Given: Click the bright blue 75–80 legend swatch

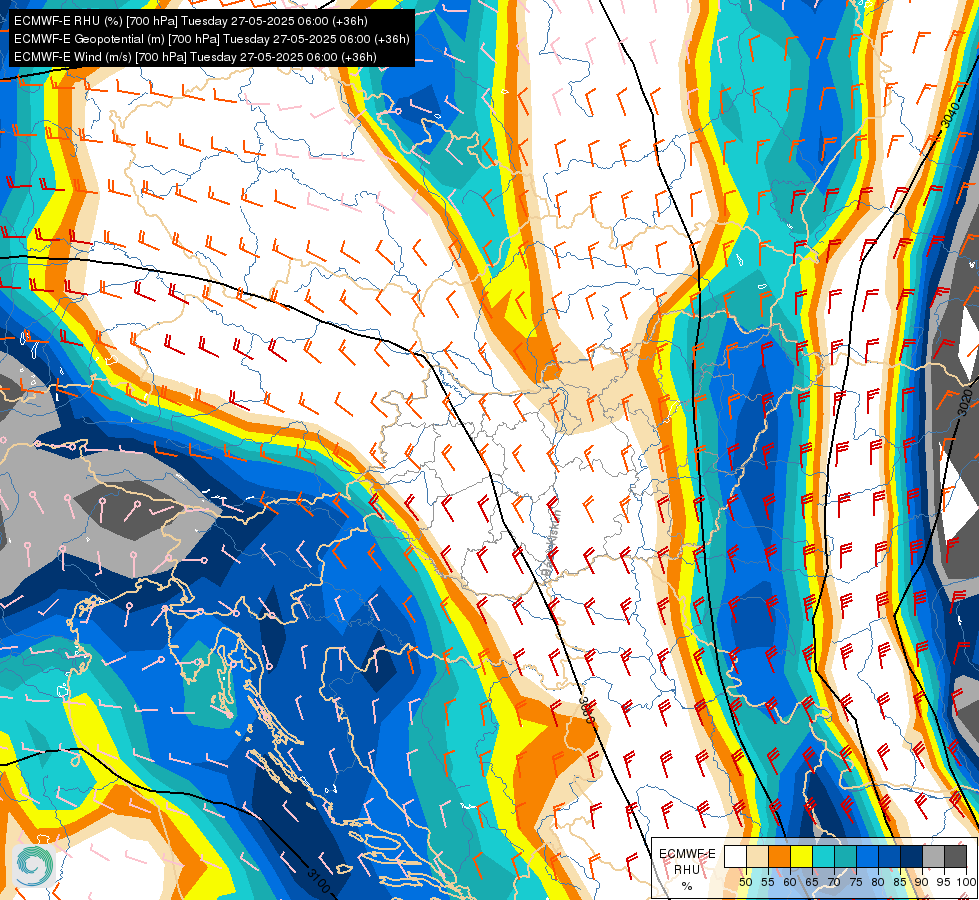Looking at the screenshot, I should 867,856.
